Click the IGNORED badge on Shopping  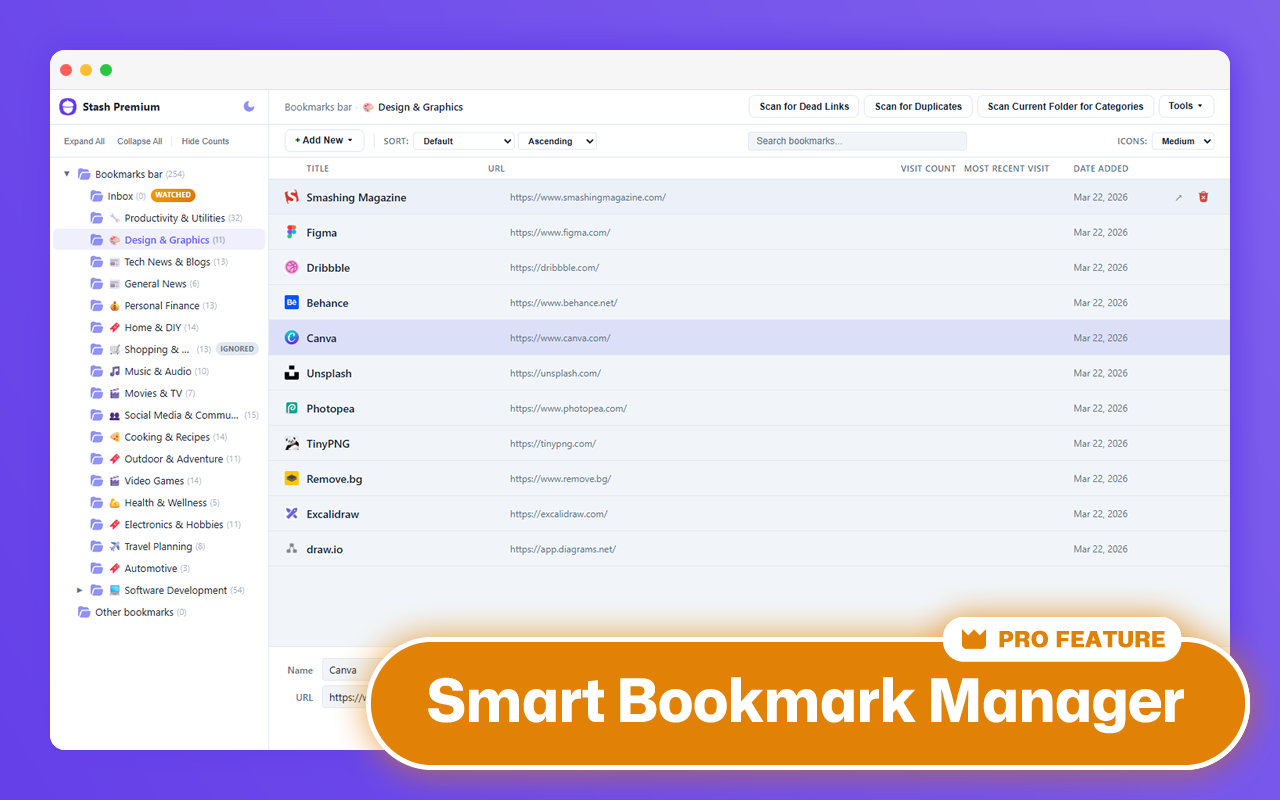[238, 349]
